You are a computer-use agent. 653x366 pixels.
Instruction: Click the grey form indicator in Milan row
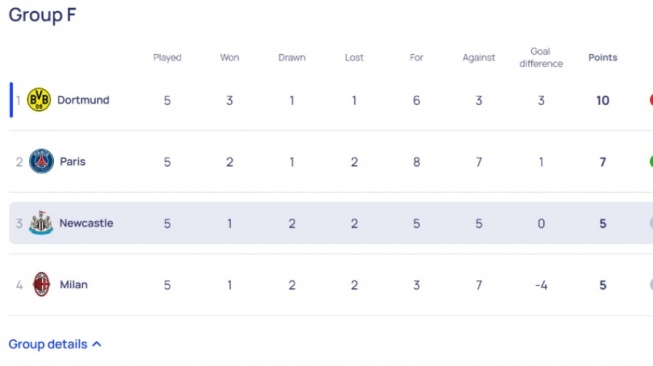point(651,285)
